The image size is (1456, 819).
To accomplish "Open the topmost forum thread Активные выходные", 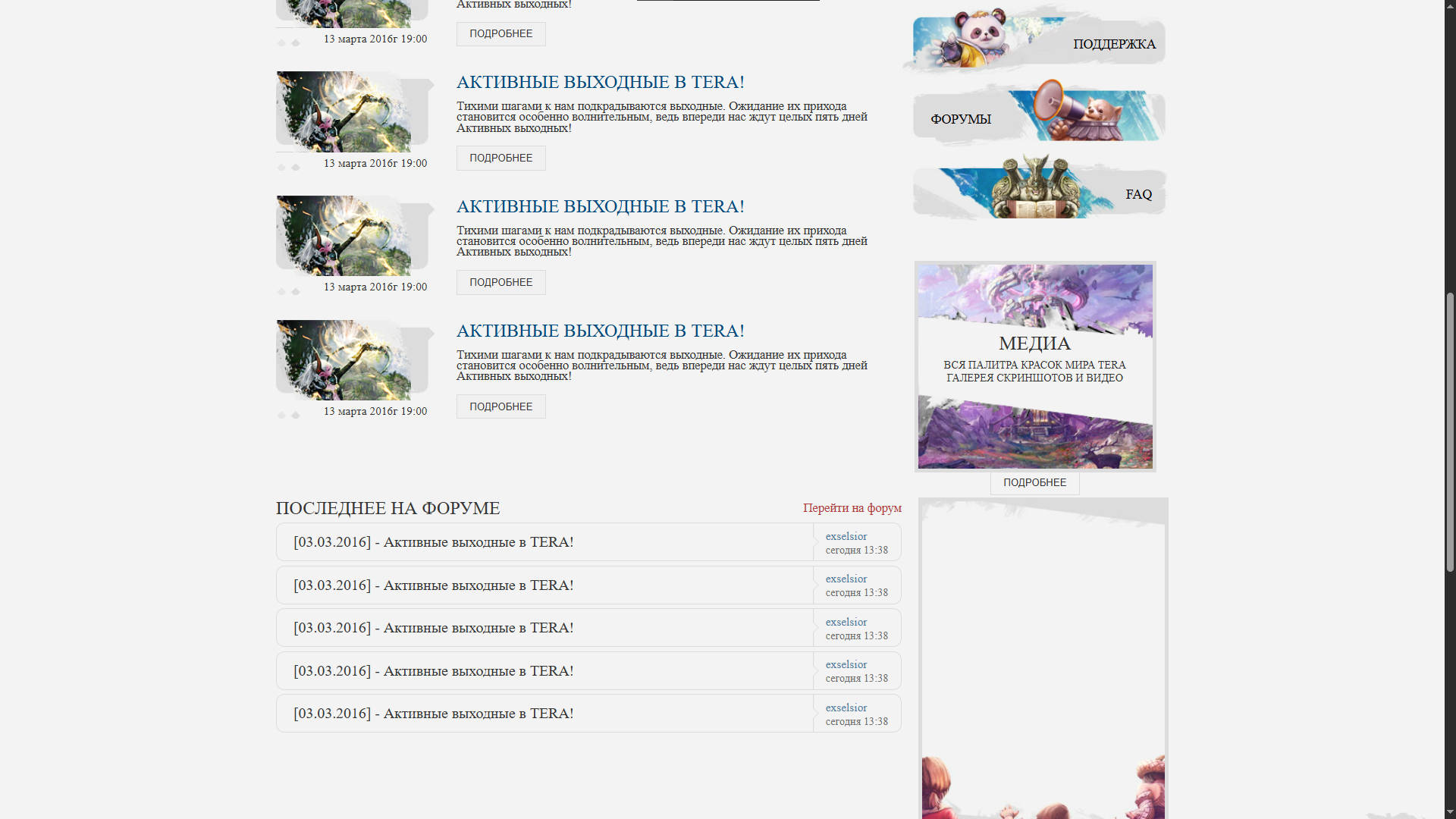I will 433,542.
